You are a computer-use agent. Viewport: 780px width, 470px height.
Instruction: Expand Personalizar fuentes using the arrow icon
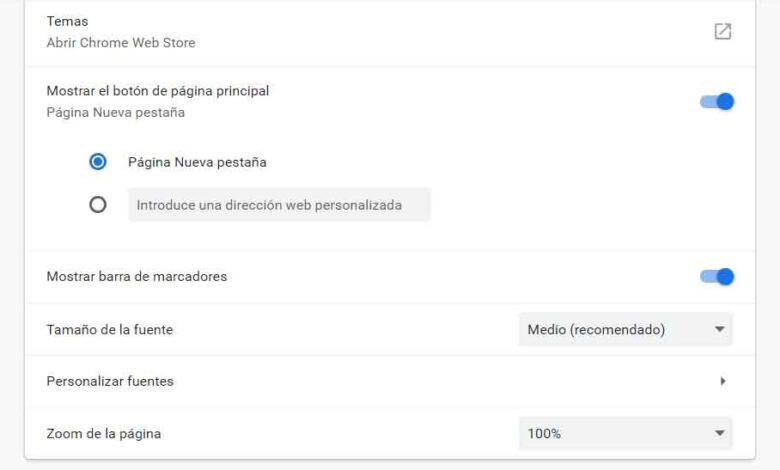coord(722,381)
